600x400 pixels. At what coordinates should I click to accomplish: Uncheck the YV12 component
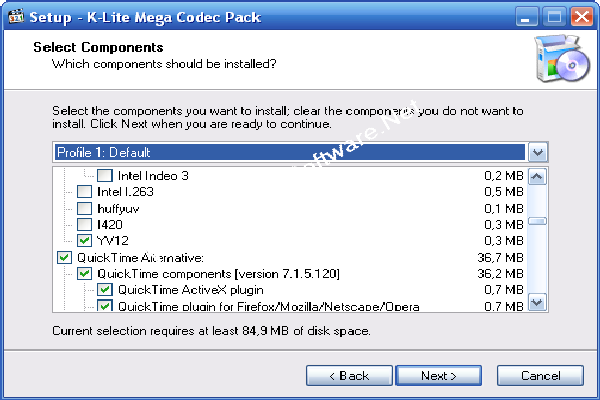click(x=85, y=240)
